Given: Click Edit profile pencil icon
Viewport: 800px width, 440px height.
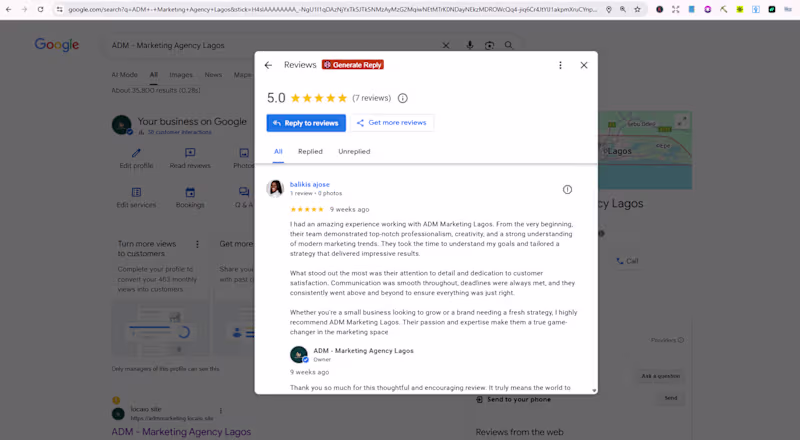Looking at the screenshot, I should [136, 153].
